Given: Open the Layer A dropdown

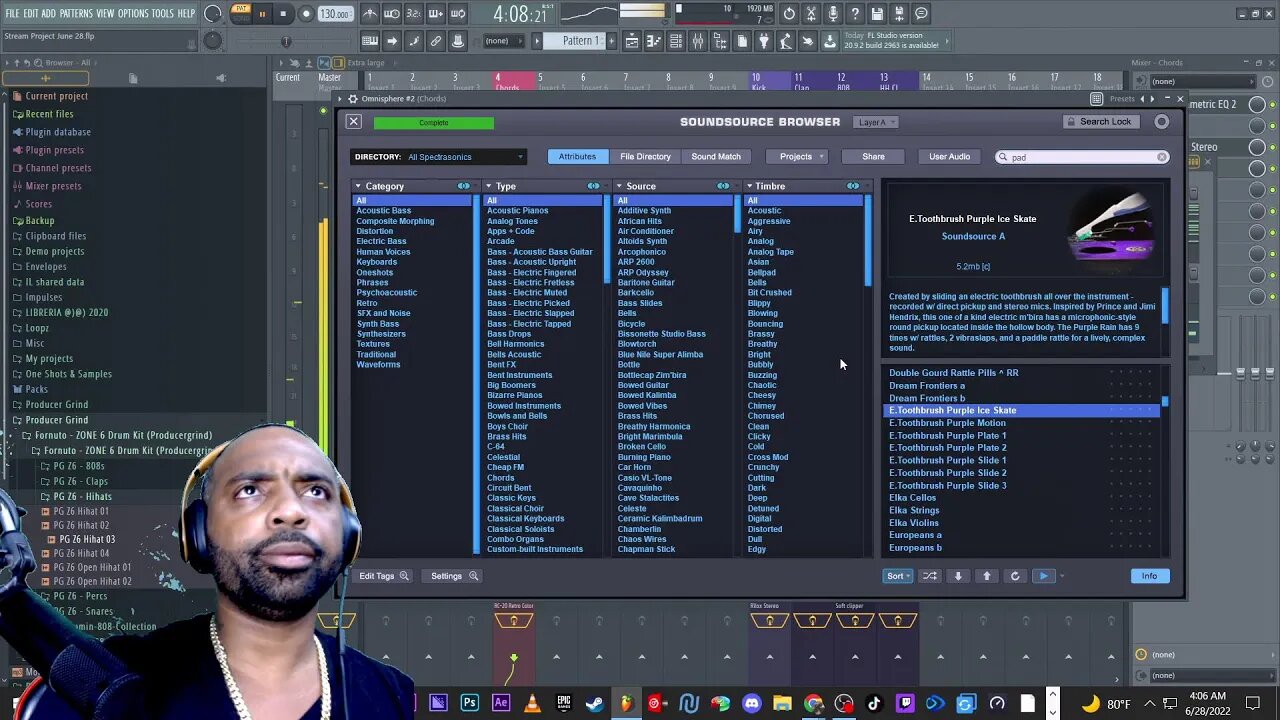Looking at the screenshot, I should (x=876, y=122).
